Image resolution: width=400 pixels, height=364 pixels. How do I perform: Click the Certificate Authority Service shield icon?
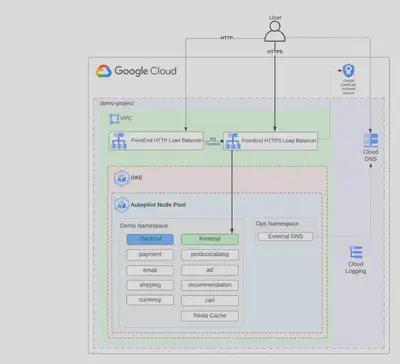[348, 70]
